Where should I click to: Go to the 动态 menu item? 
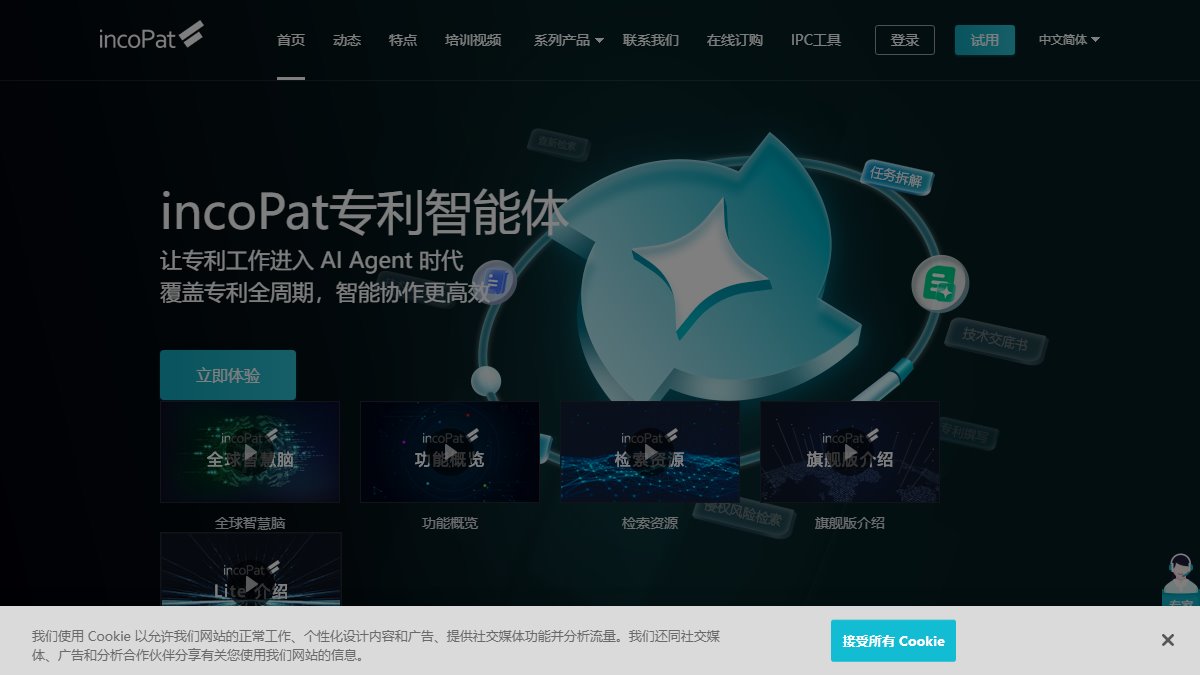click(347, 40)
